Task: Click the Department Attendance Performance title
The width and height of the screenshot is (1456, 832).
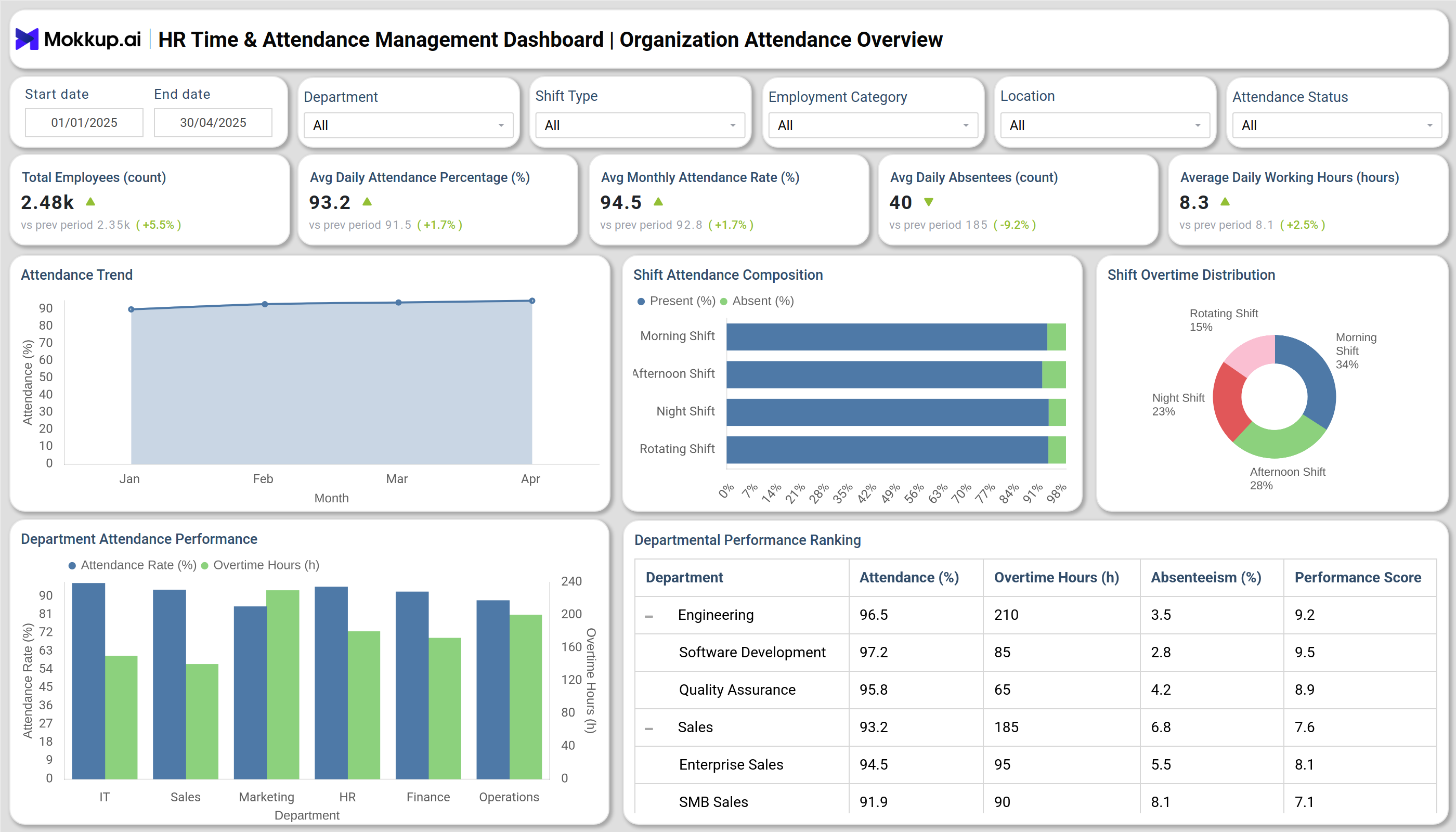Action: 139,539
